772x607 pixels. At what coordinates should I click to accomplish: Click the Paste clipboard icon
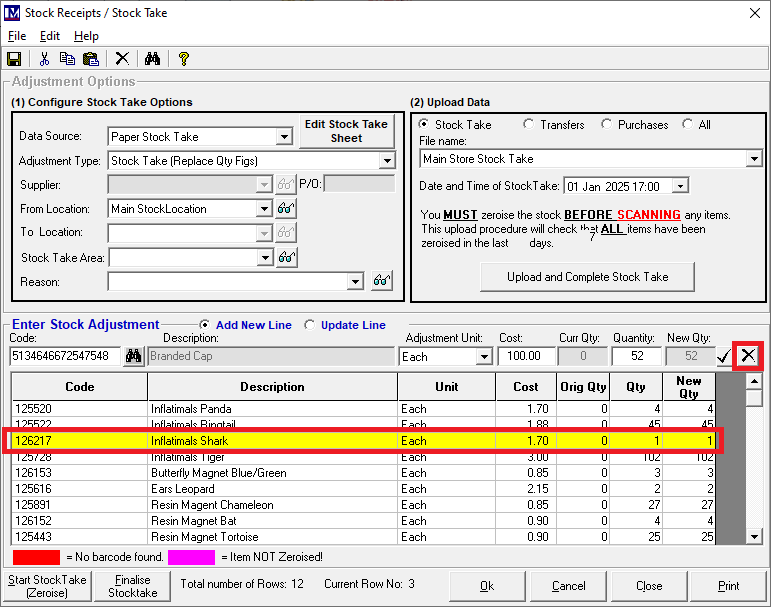(x=91, y=59)
